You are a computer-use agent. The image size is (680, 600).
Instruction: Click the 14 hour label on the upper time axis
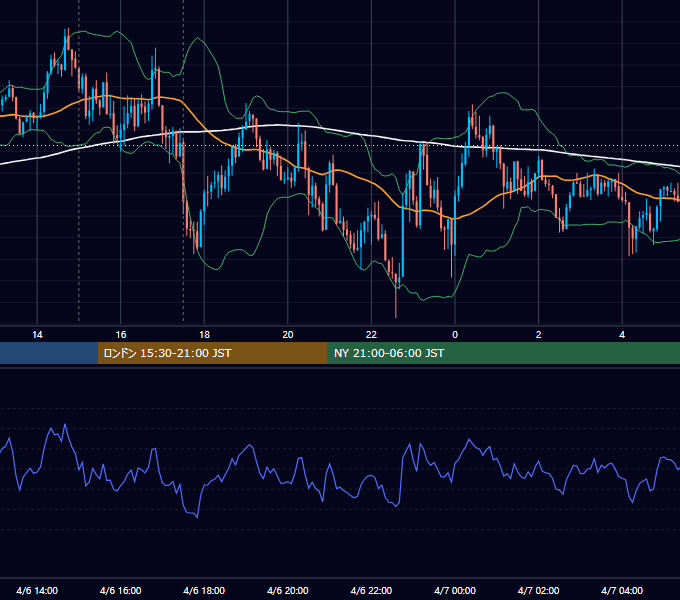[37, 335]
